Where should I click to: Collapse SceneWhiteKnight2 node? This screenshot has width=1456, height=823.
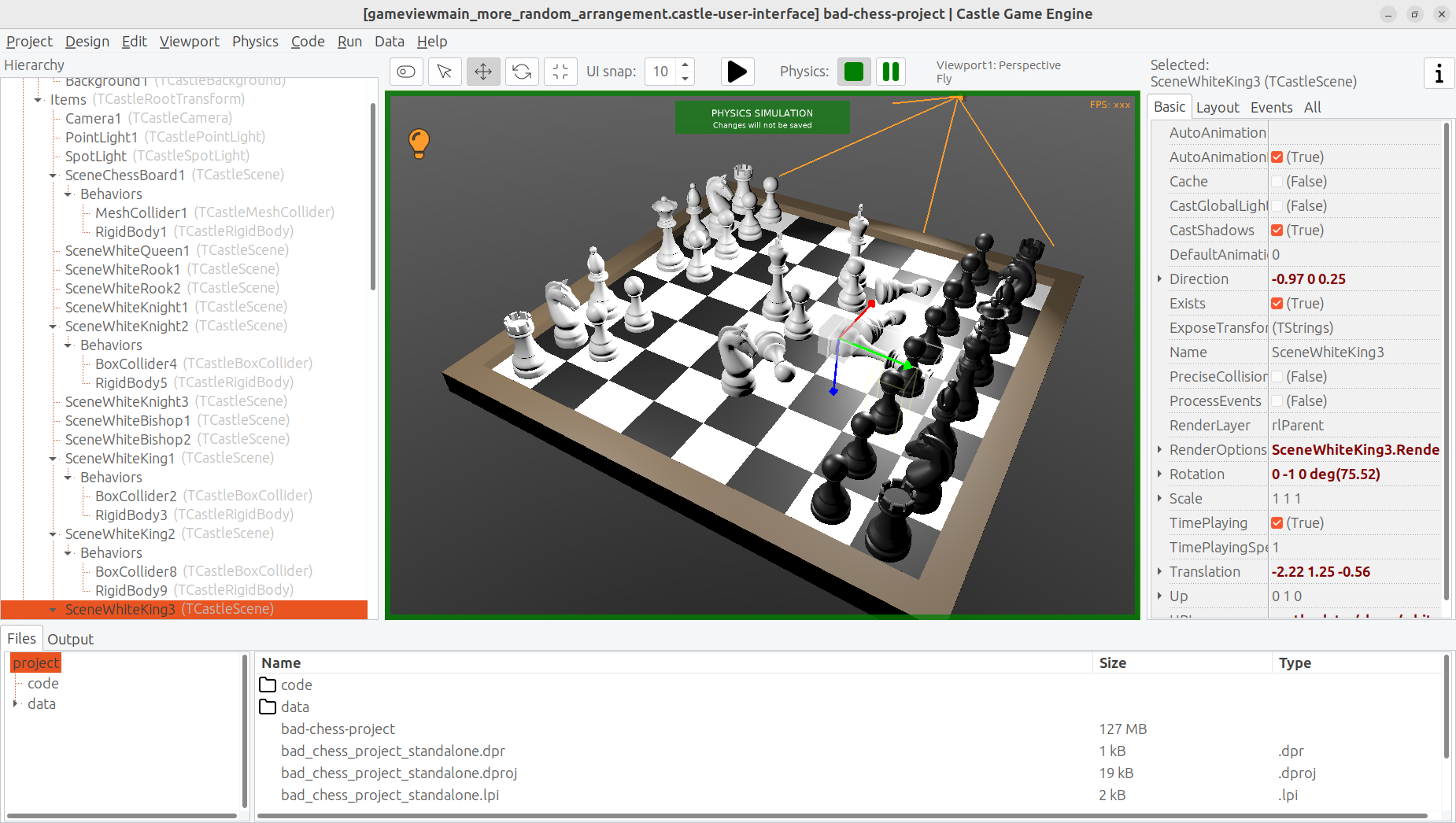[53, 327]
